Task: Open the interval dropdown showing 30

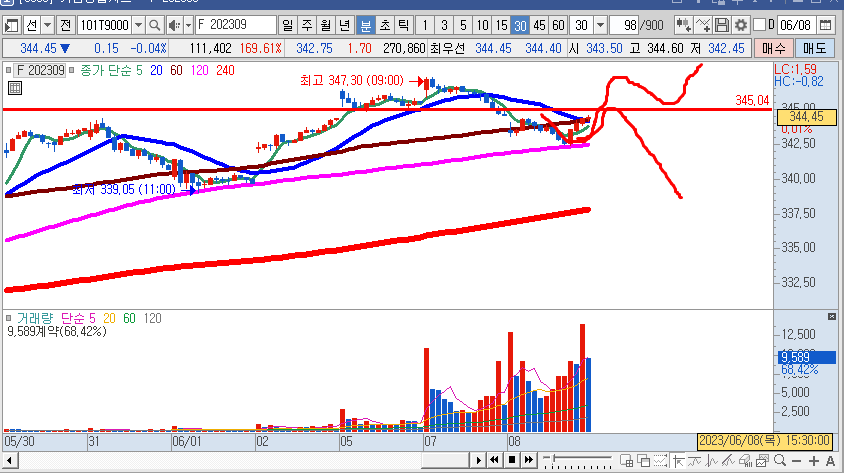Action: click(598, 25)
